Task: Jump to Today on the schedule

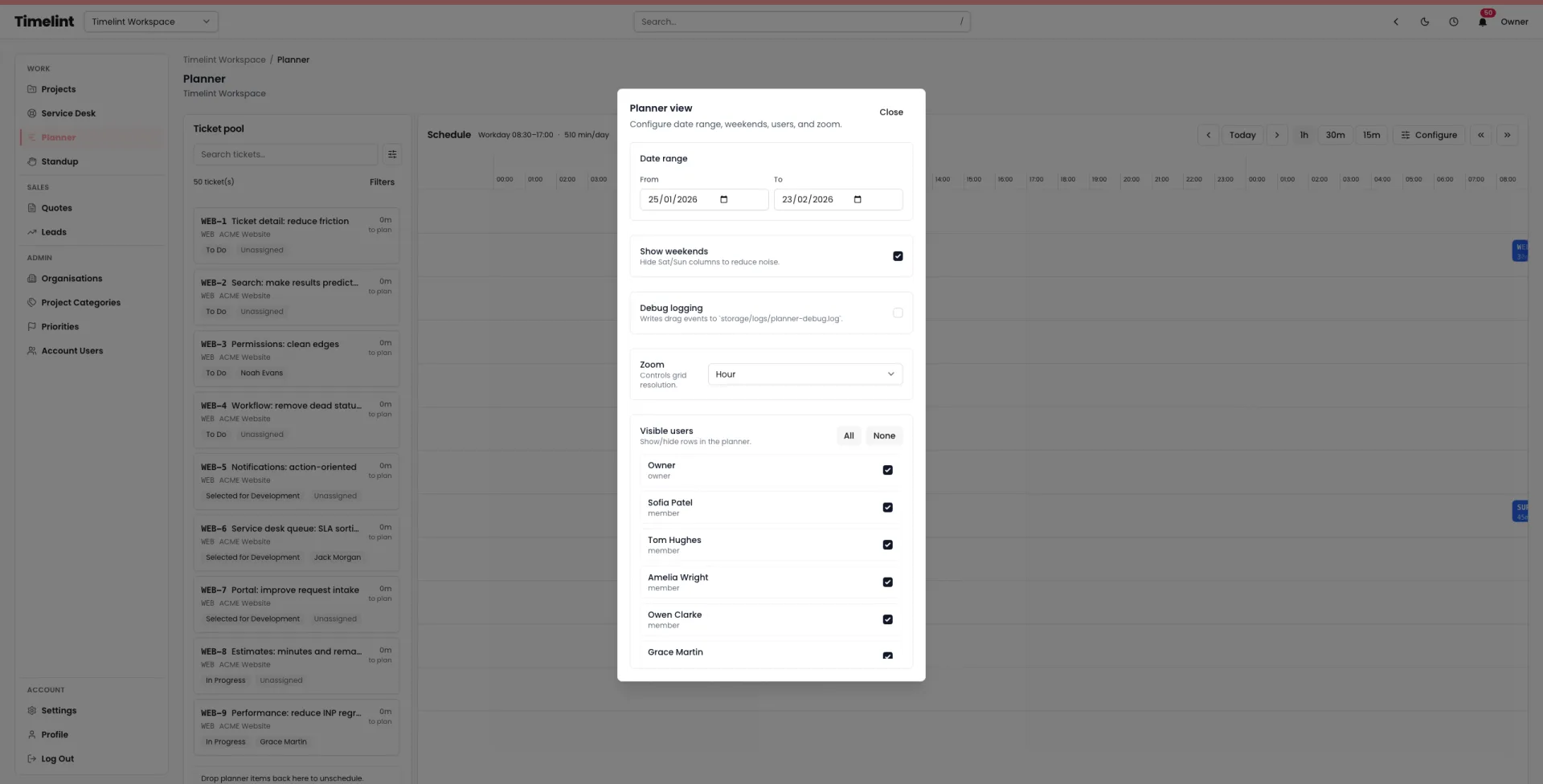Action: 1242,134
